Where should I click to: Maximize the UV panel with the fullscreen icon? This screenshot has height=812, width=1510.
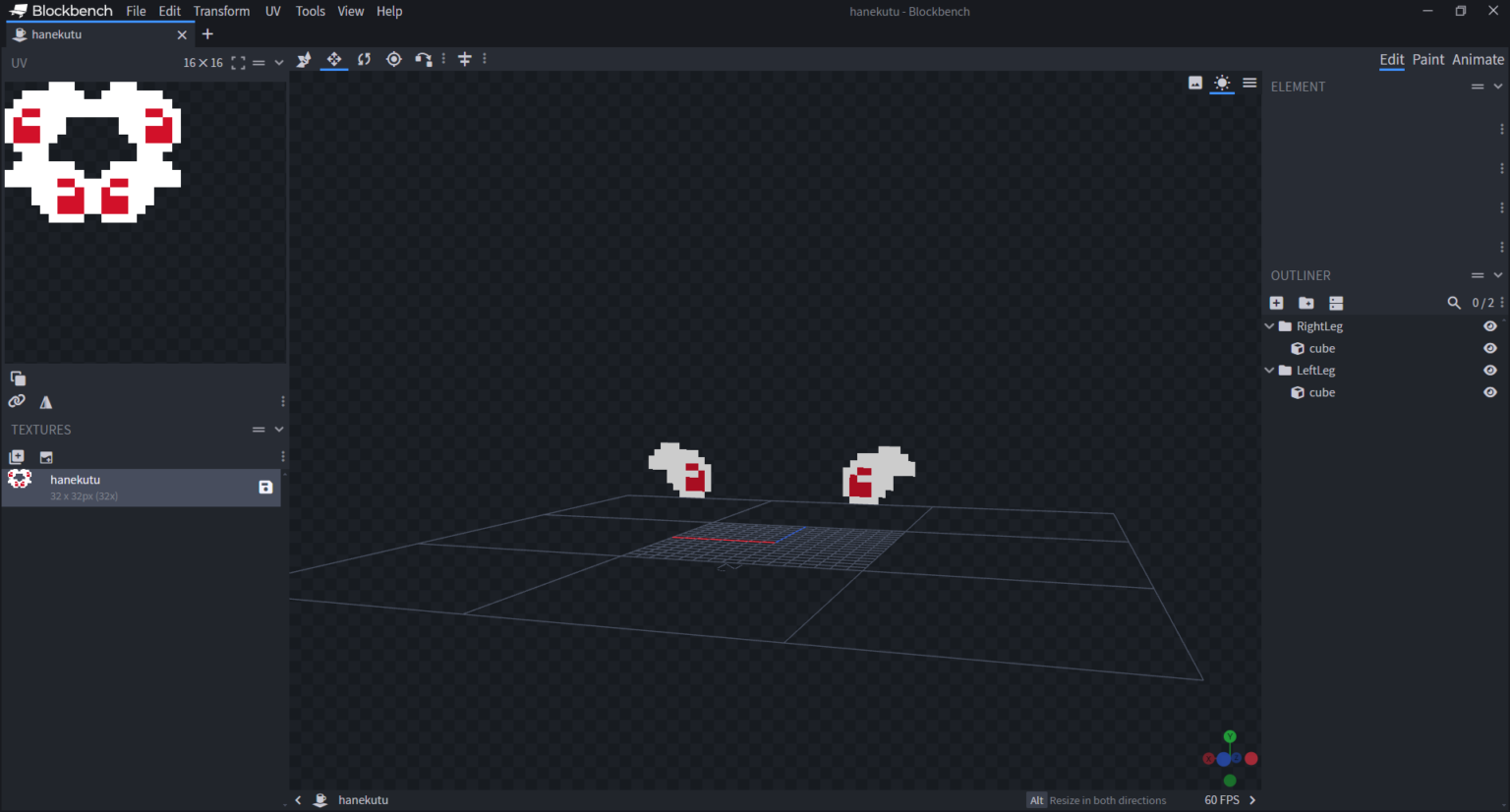238,62
